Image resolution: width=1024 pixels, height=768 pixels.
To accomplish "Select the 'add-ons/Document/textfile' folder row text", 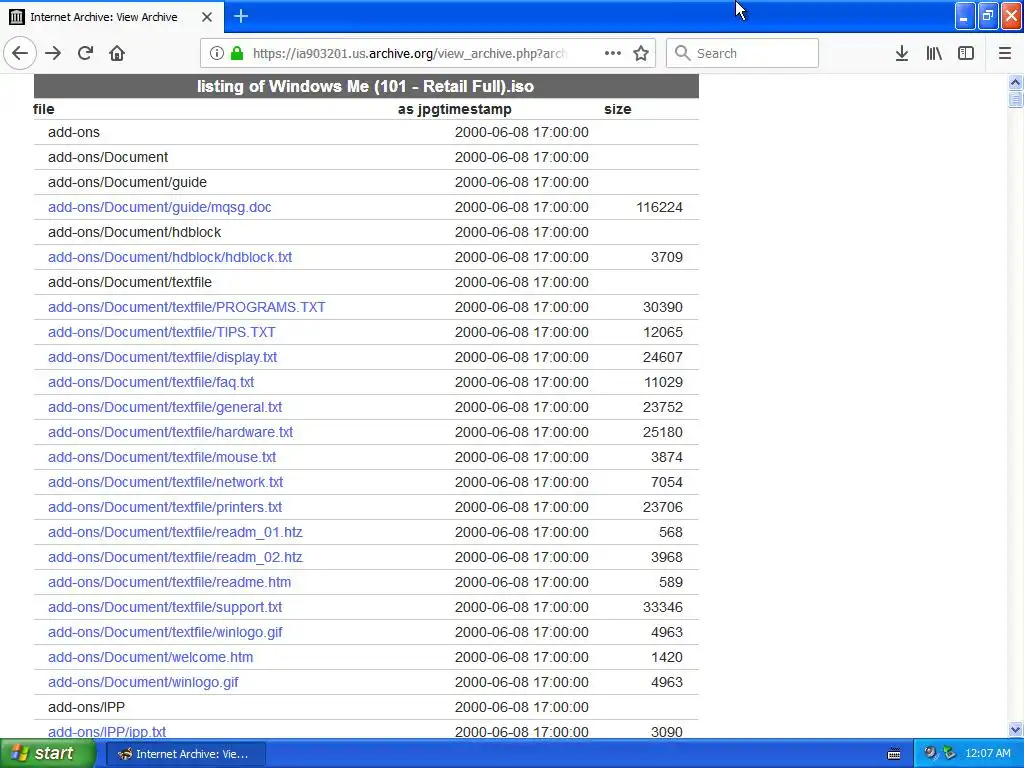I will [129, 282].
